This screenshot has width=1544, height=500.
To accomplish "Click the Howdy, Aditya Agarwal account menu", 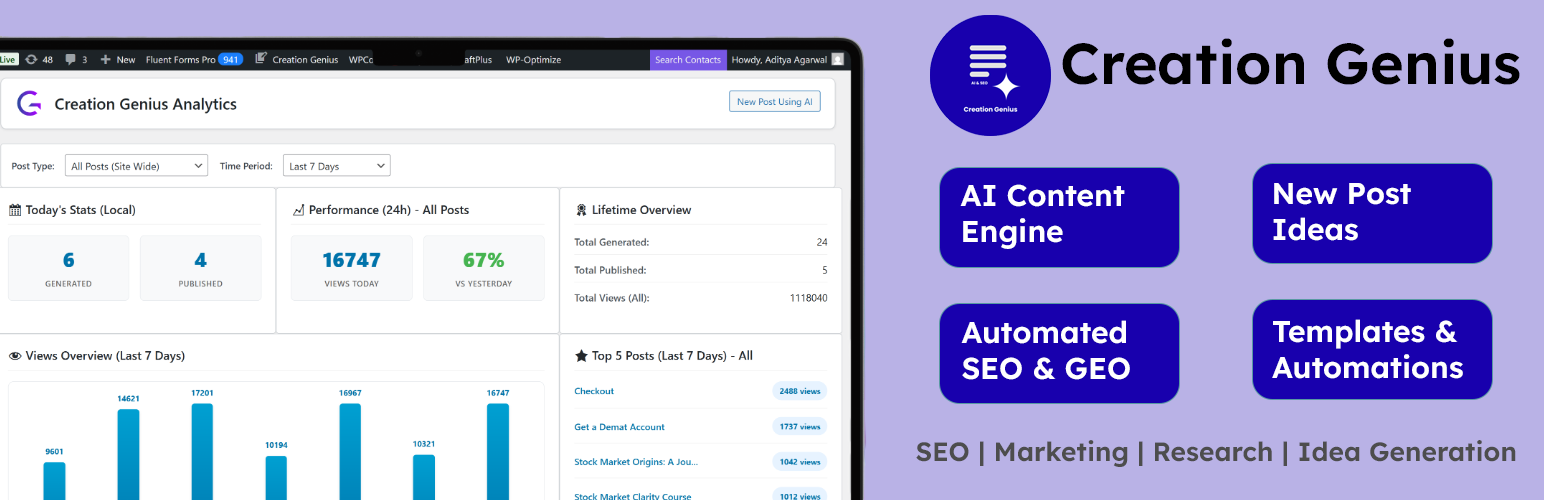I will coord(787,60).
